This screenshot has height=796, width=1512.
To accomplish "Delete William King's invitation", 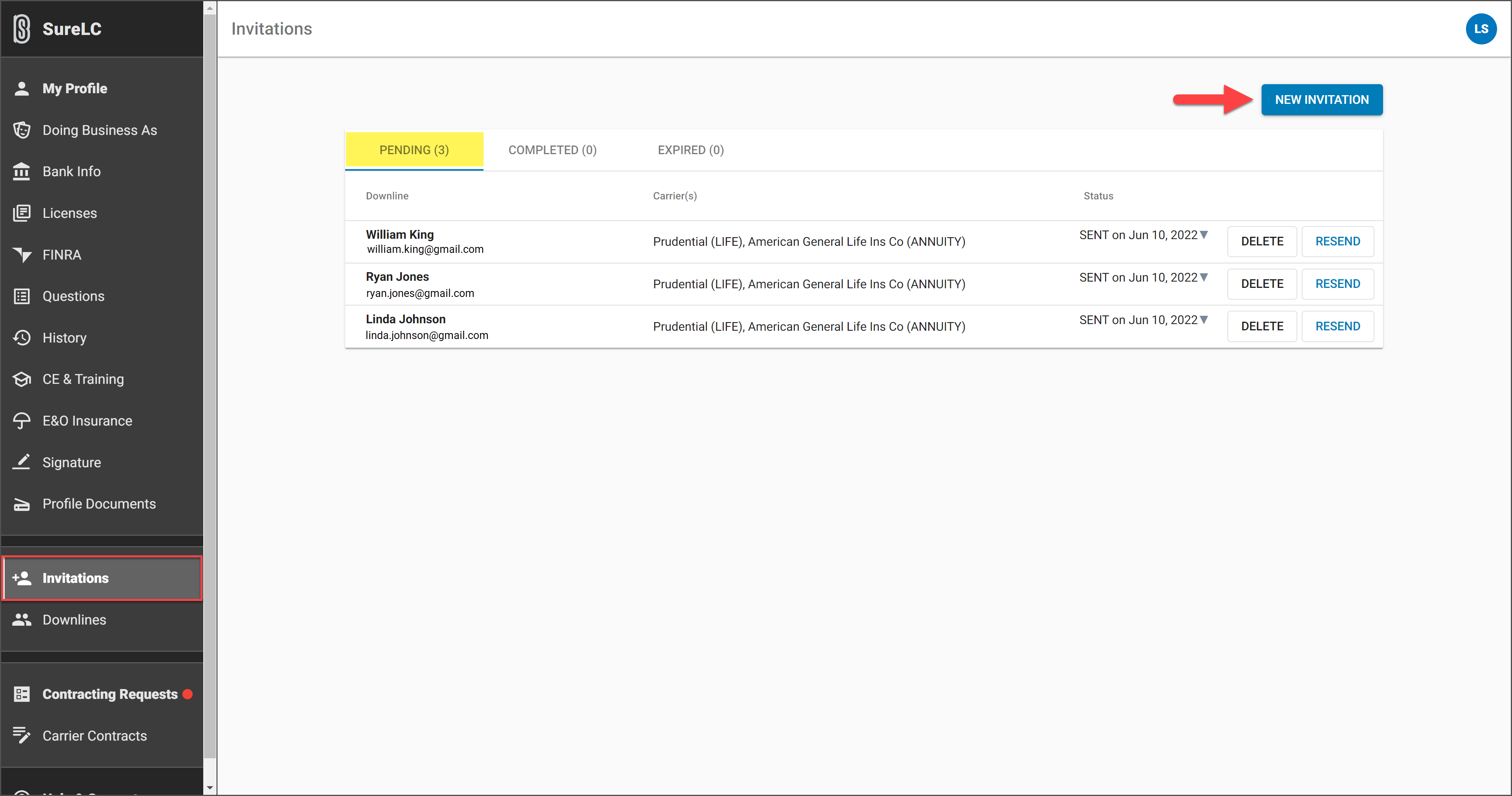I will pos(1261,242).
